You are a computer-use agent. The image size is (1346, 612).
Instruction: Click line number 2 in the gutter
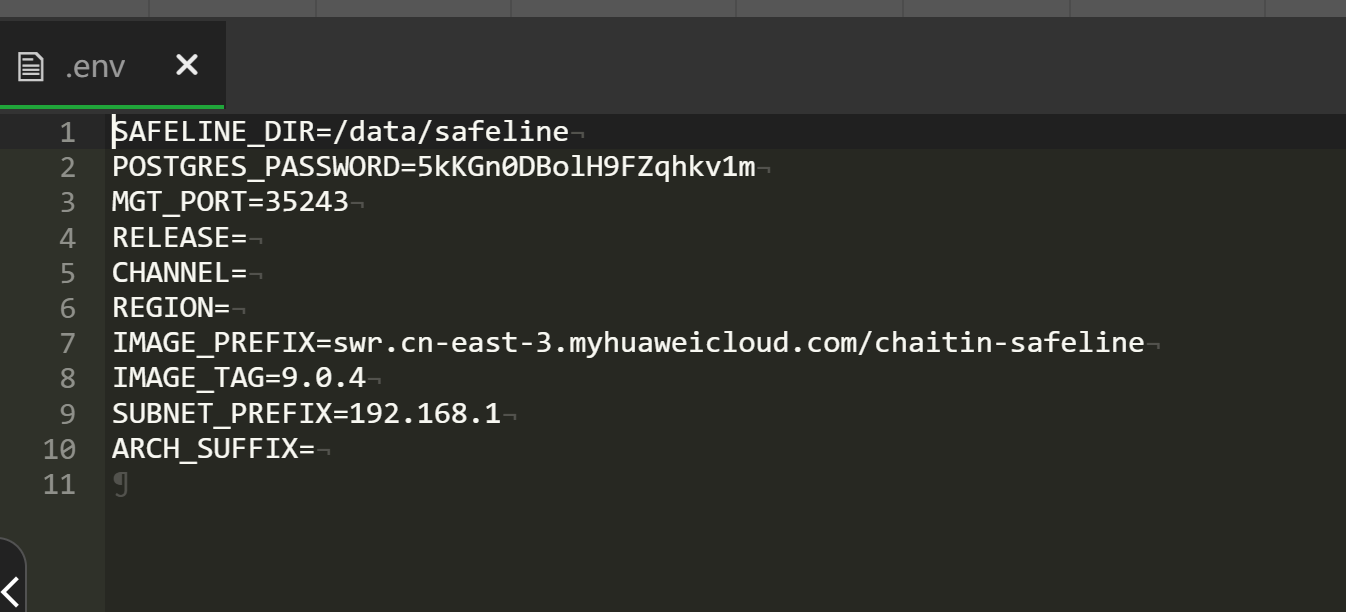click(x=67, y=167)
